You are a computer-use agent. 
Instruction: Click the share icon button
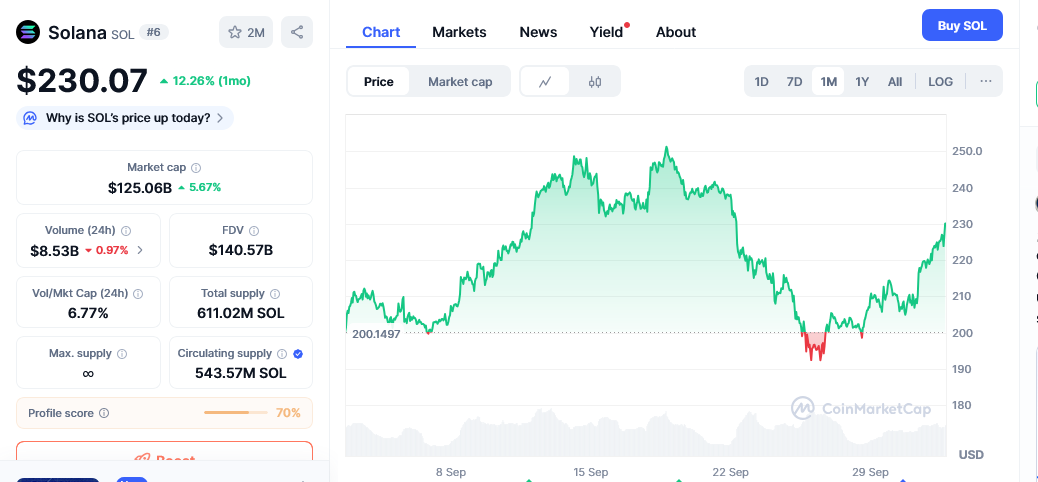click(297, 32)
